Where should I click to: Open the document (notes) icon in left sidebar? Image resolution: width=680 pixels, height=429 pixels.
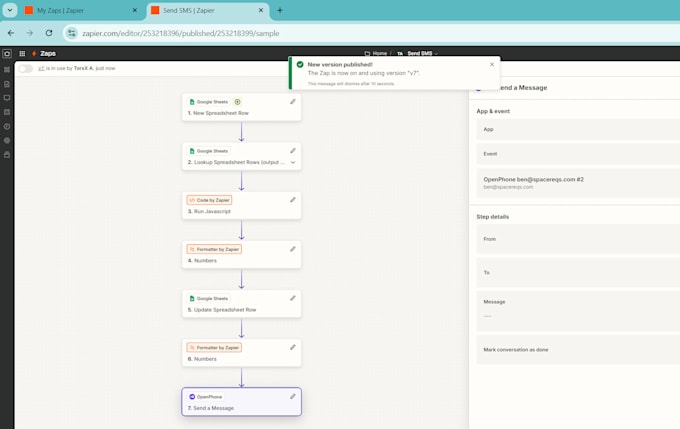(7, 84)
